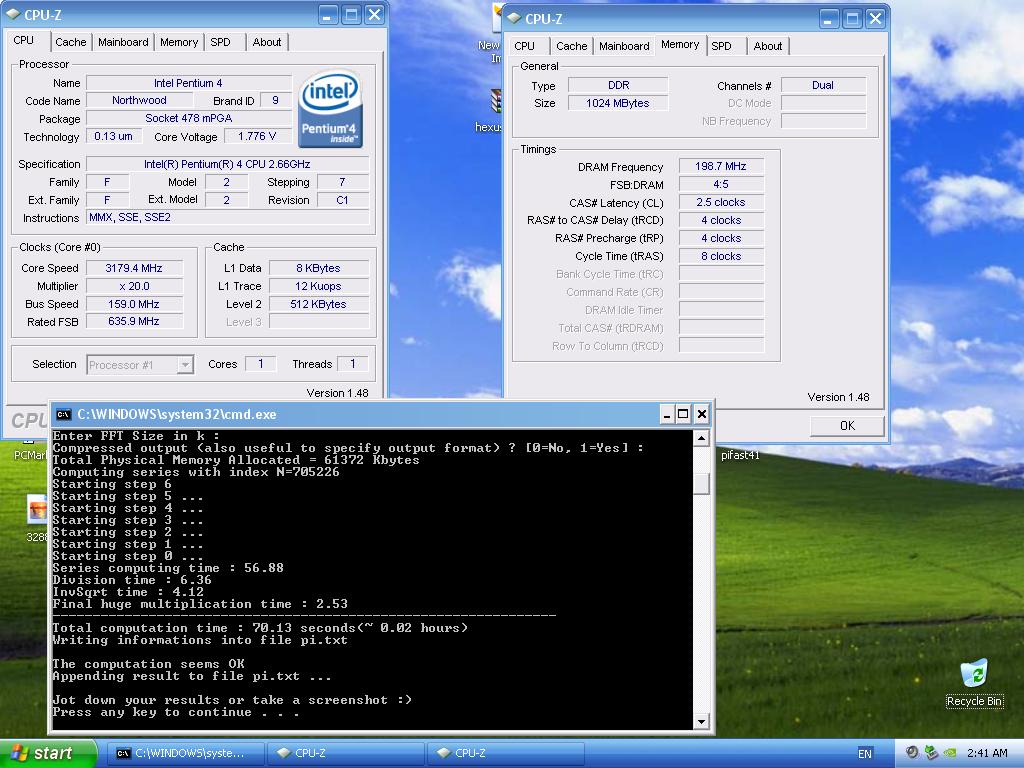Click the Memory Type DDR field
This screenshot has width=1024, height=768.
[x=617, y=85]
